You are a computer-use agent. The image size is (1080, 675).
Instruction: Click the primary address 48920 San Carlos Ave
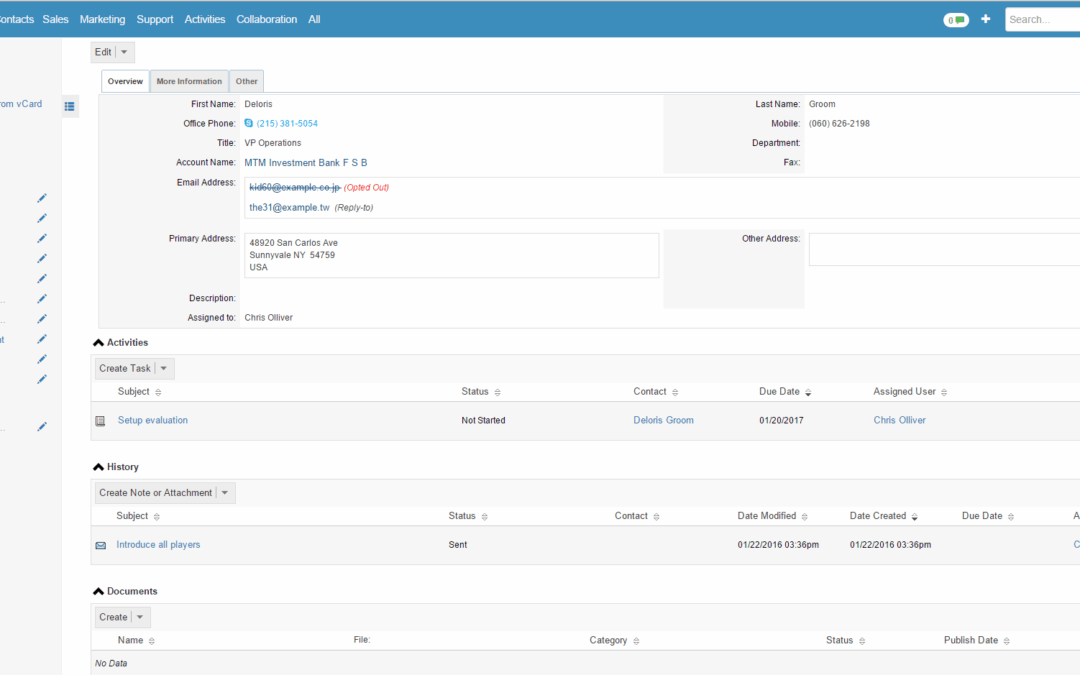[x=293, y=243]
